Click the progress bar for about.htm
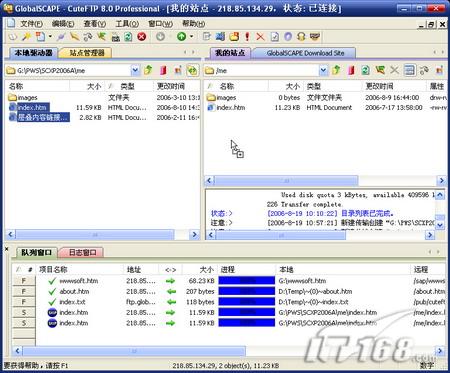This screenshot has height=373, width=450. click(x=247, y=291)
